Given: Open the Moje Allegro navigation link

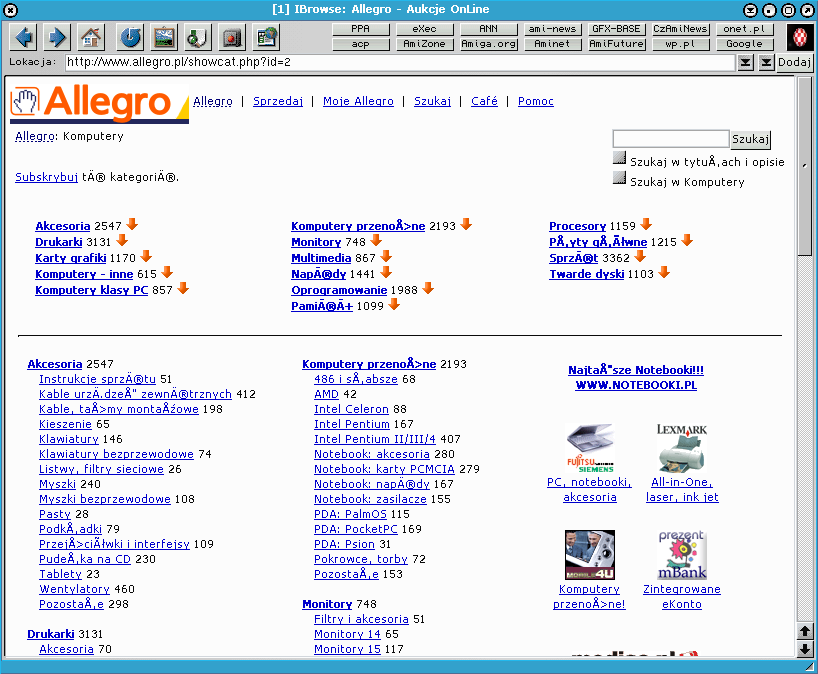Looking at the screenshot, I should coord(358,101).
